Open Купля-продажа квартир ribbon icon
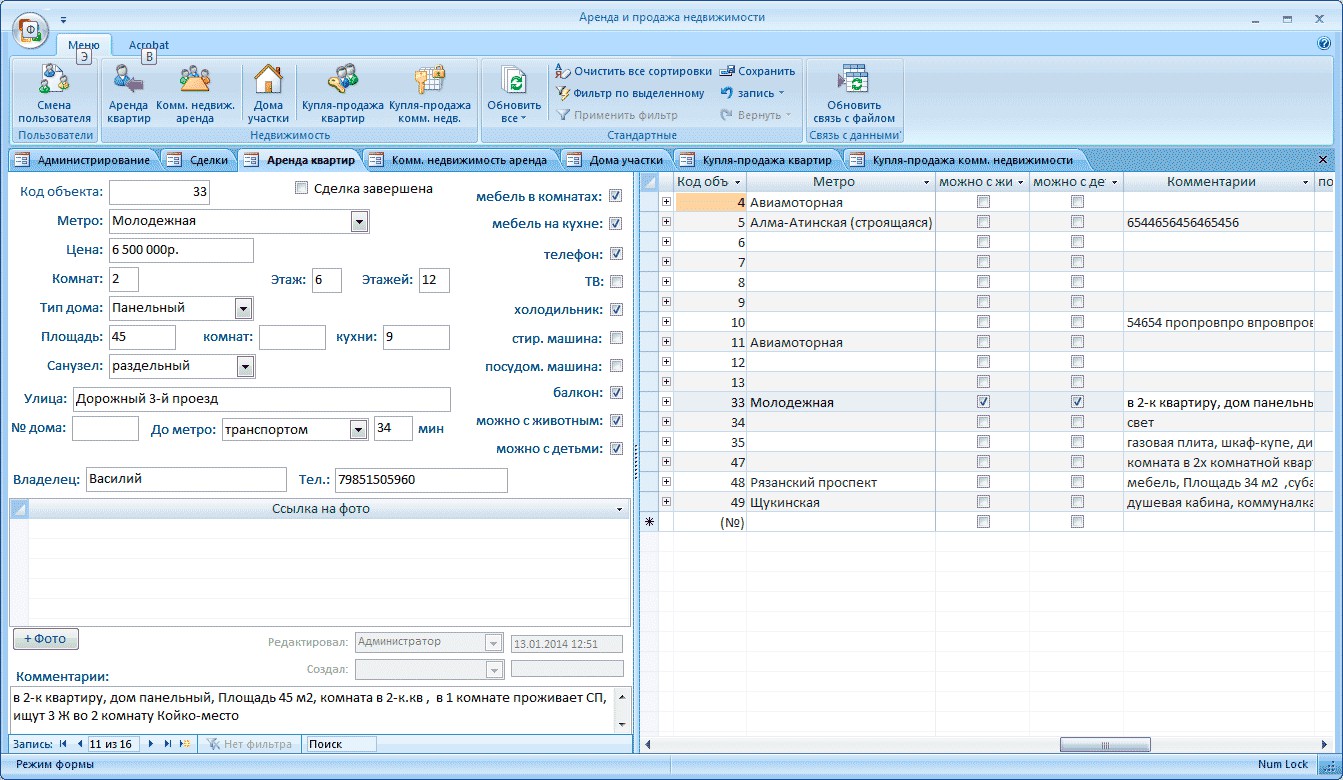Image resolution: width=1343 pixels, height=780 pixels. pyautogui.click(x=343, y=80)
